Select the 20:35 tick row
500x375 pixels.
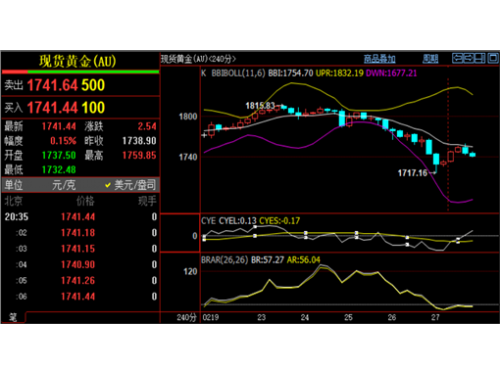click(80, 217)
